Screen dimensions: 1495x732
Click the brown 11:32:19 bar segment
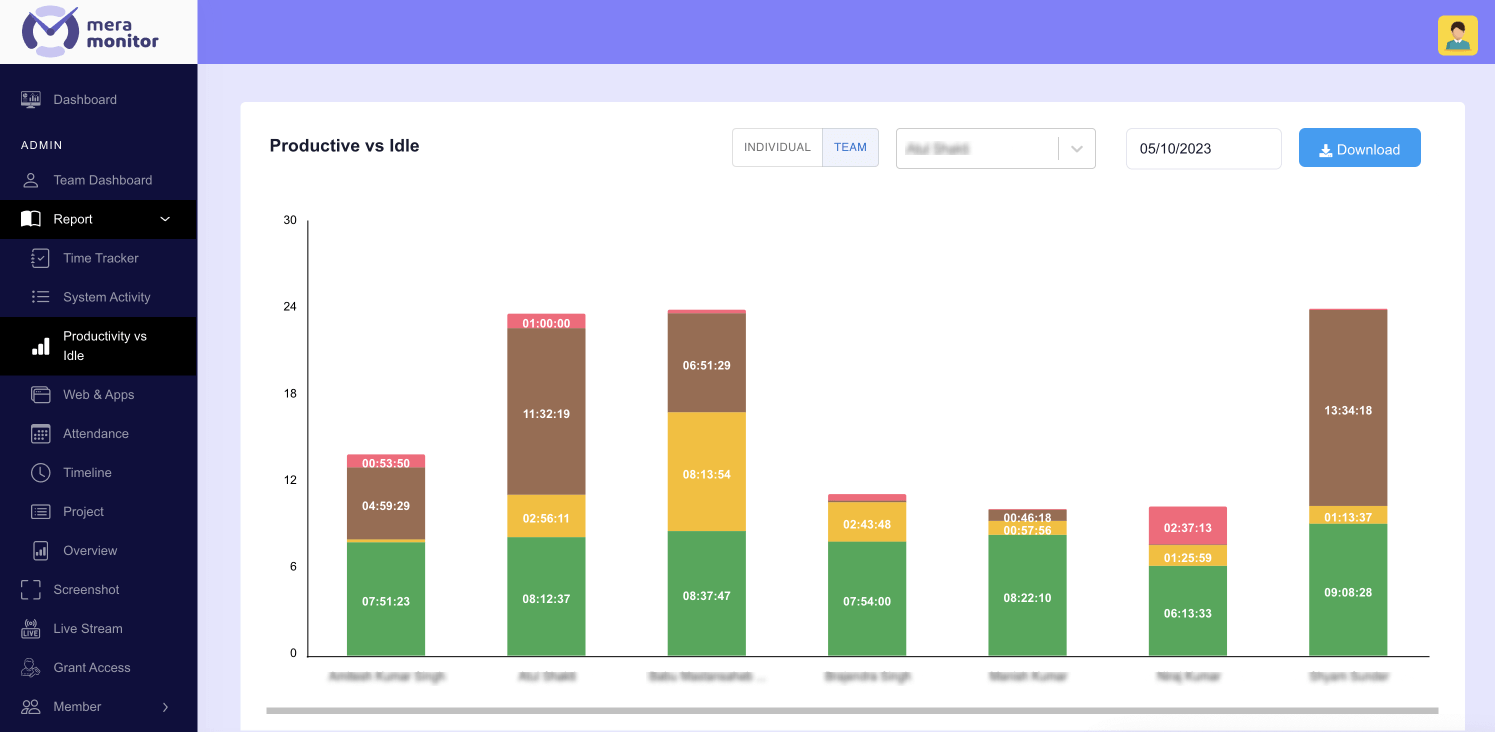pos(546,412)
